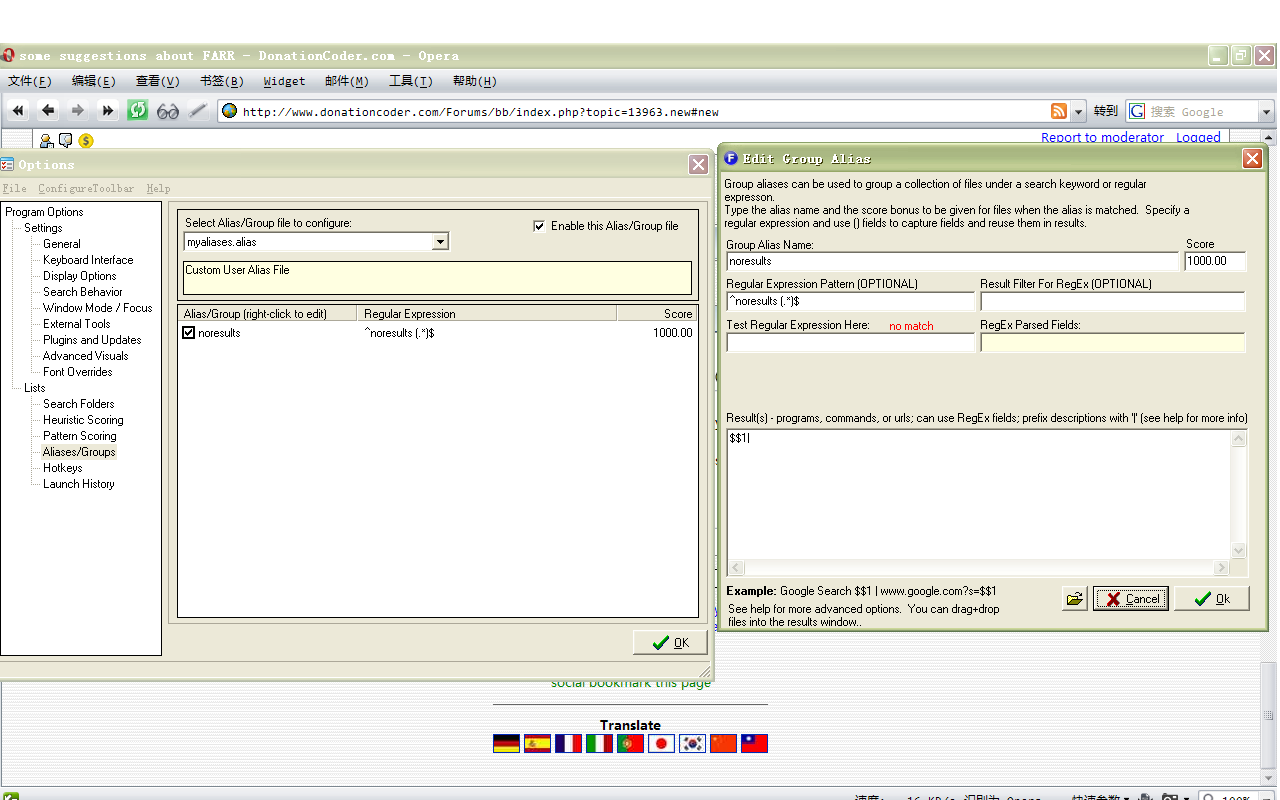Image resolution: width=1280 pixels, height=800 pixels.
Task: Click the yellow dollar donate icon
Action: coord(86,141)
